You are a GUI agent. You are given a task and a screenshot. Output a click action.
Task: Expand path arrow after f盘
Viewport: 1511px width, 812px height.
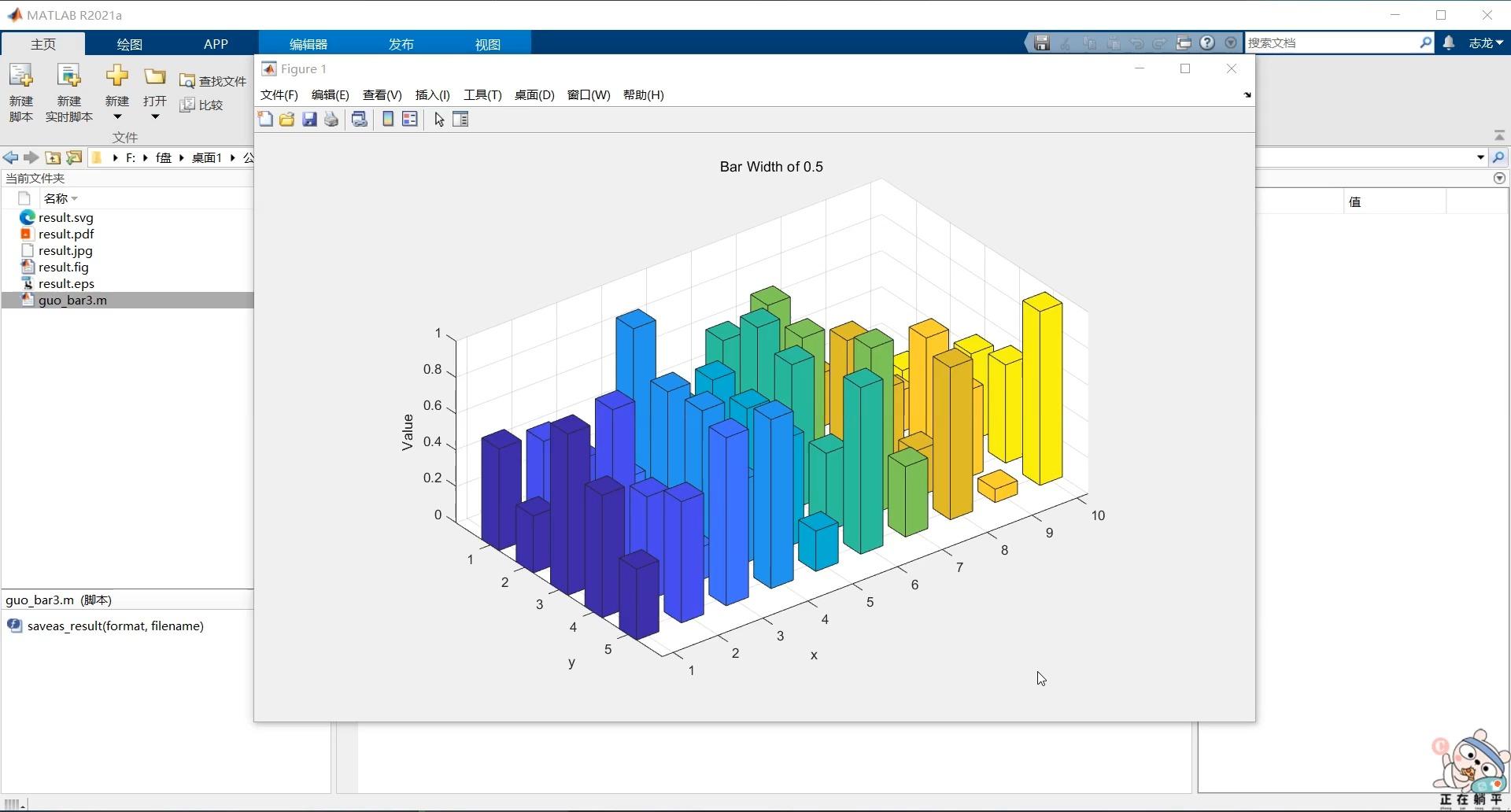click(x=181, y=157)
